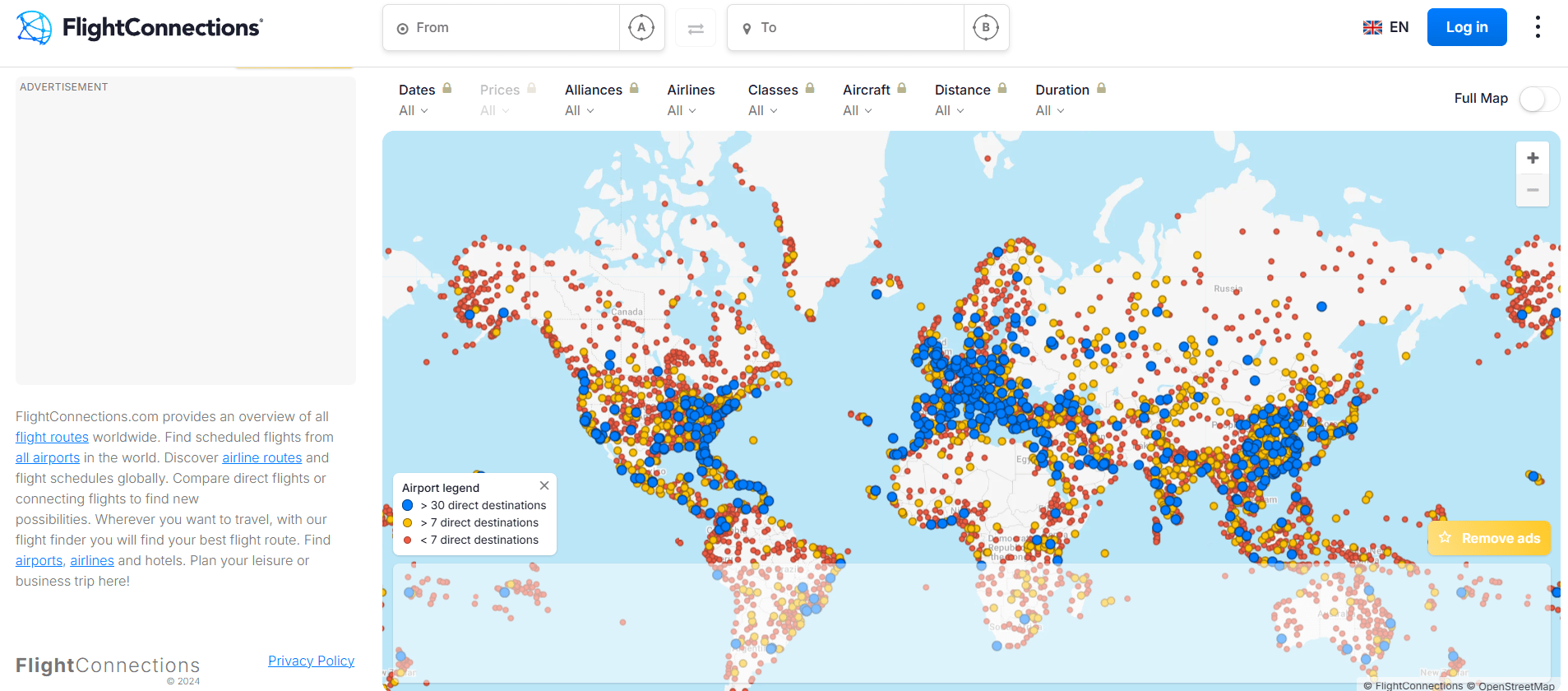Open the flight routes link
1568x691 pixels.
click(x=52, y=437)
